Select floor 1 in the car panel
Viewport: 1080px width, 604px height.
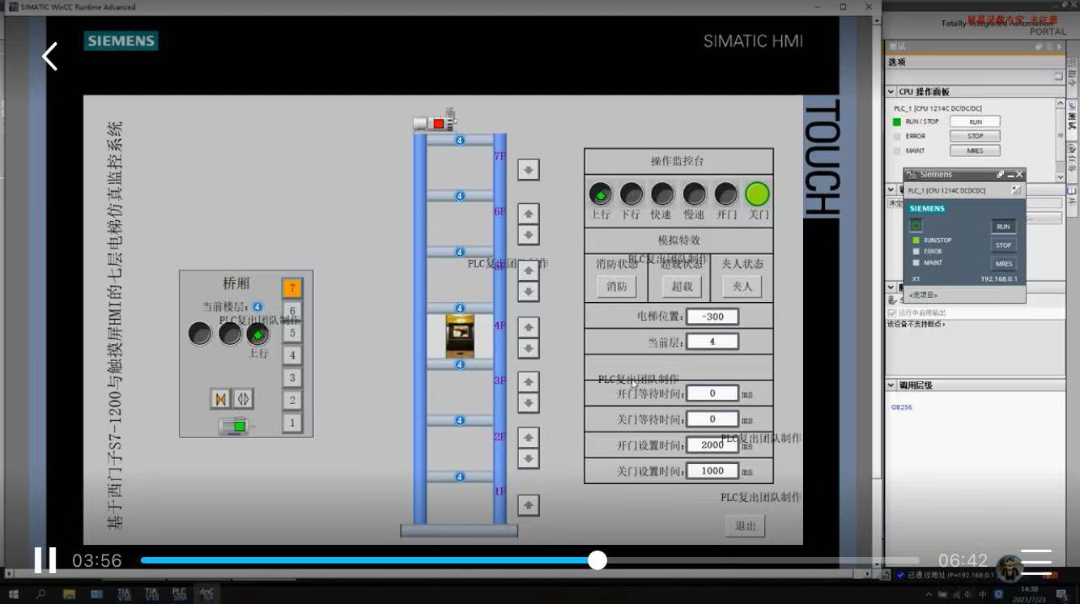tap(292, 422)
